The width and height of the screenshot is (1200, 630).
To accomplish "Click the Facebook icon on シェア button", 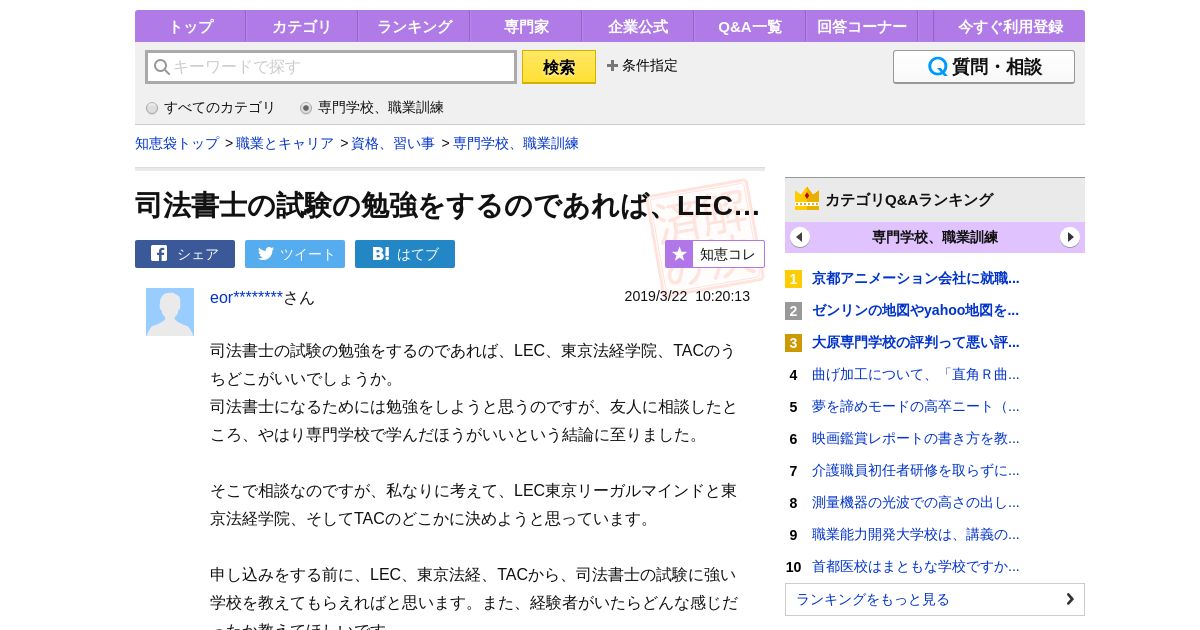I will click(x=159, y=254).
